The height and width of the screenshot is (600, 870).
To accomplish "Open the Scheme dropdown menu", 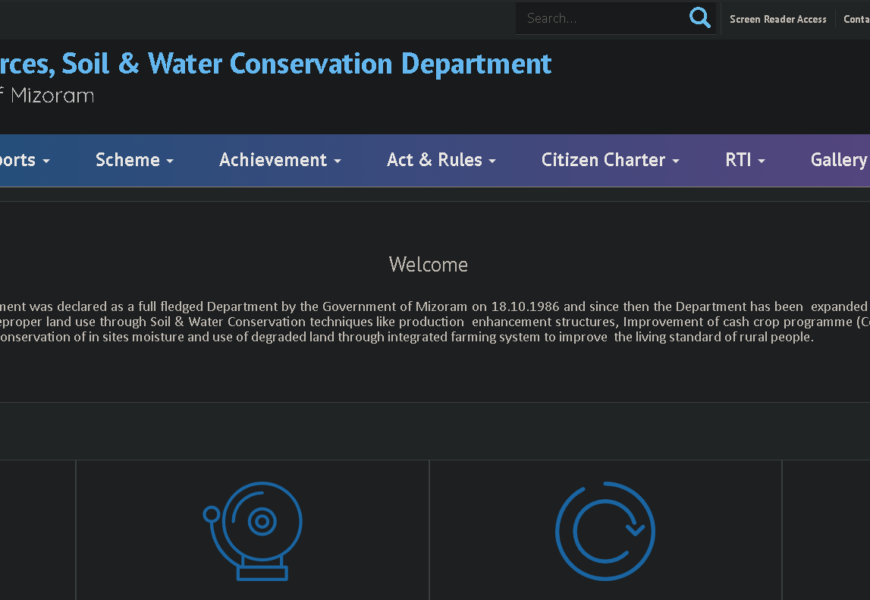I will click(x=134, y=160).
